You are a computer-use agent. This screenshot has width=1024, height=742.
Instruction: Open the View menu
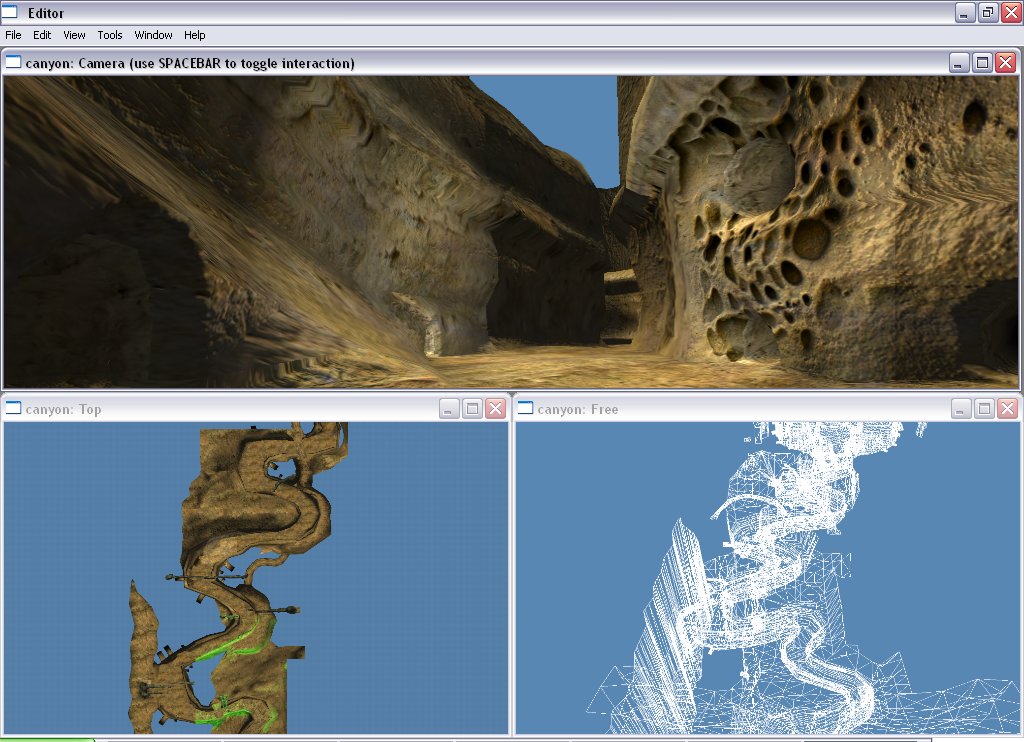point(74,35)
